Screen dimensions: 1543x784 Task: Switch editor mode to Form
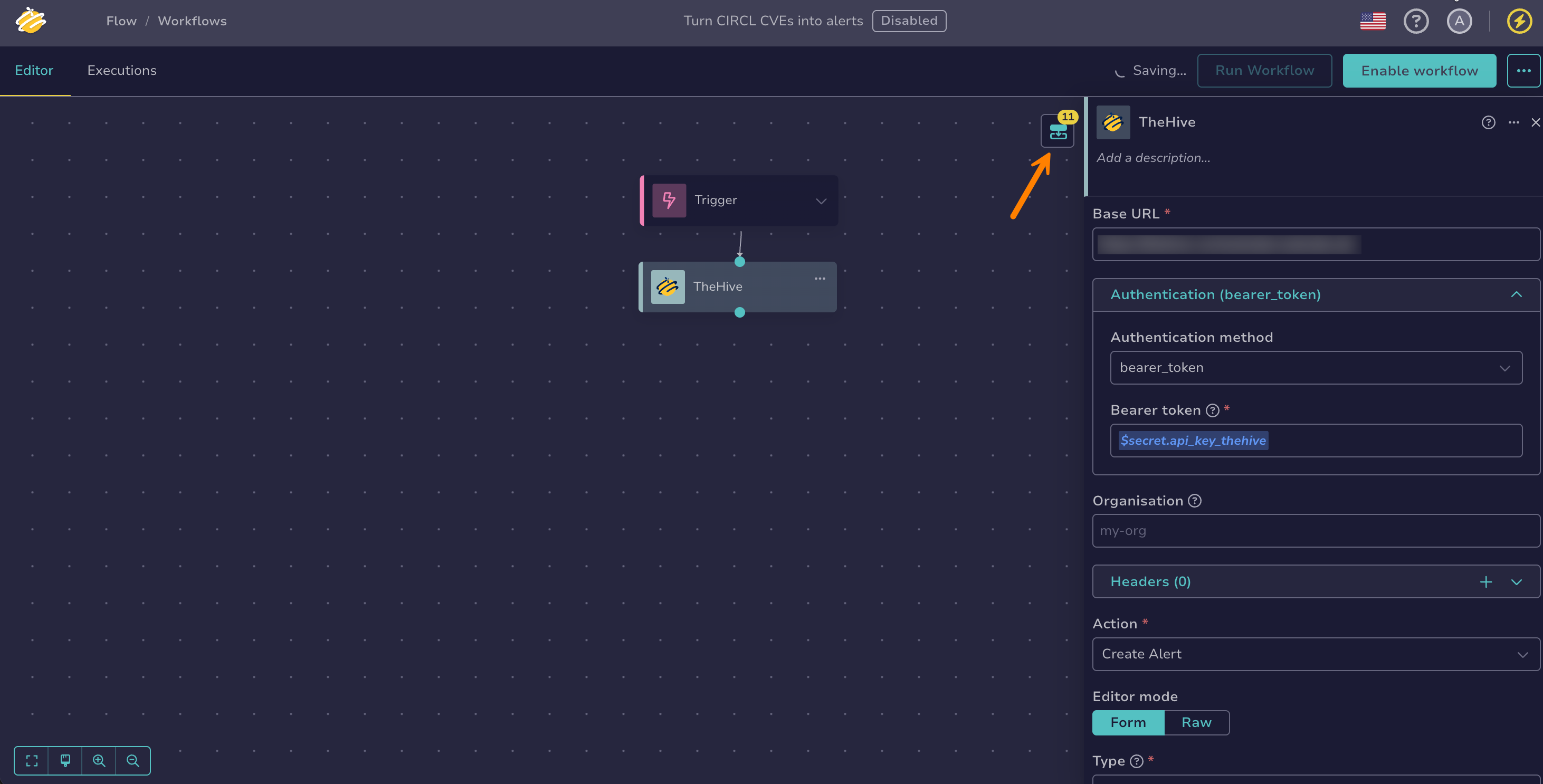tap(1128, 722)
